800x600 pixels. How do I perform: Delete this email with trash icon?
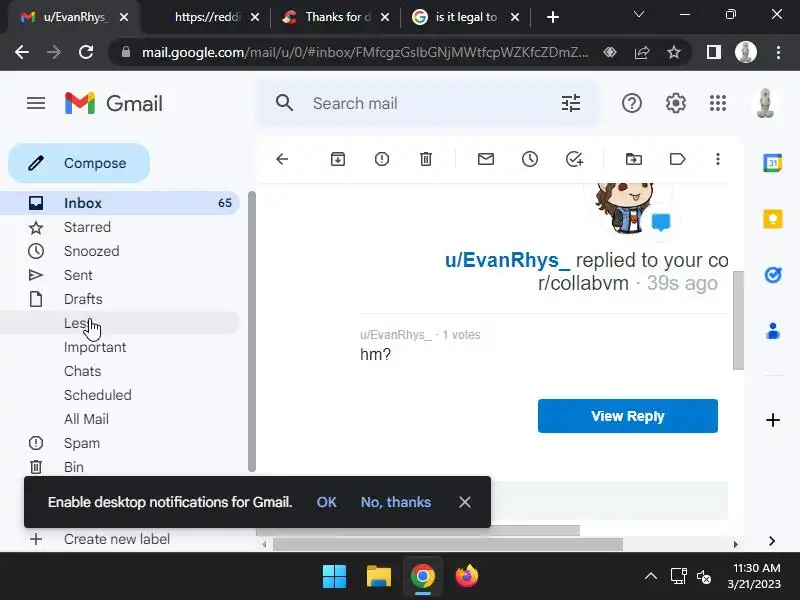[426, 159]
